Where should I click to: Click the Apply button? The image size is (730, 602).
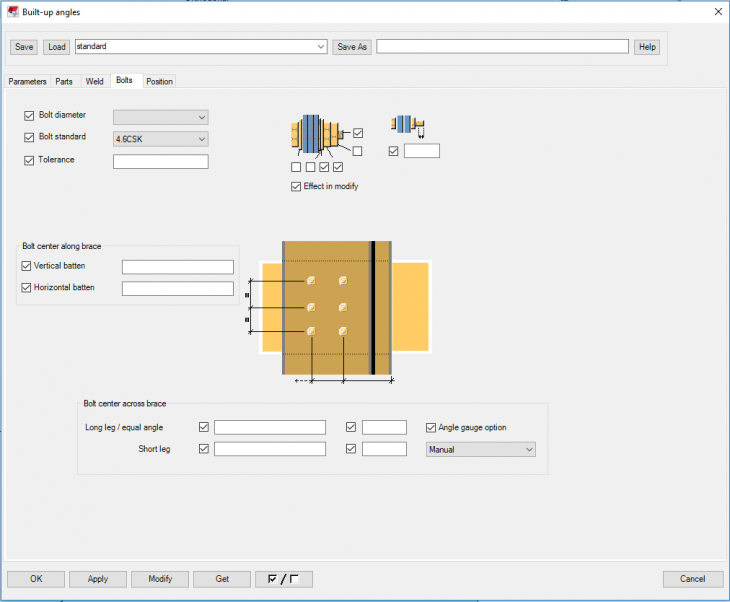pyautogui.click(x=98, y=579)
